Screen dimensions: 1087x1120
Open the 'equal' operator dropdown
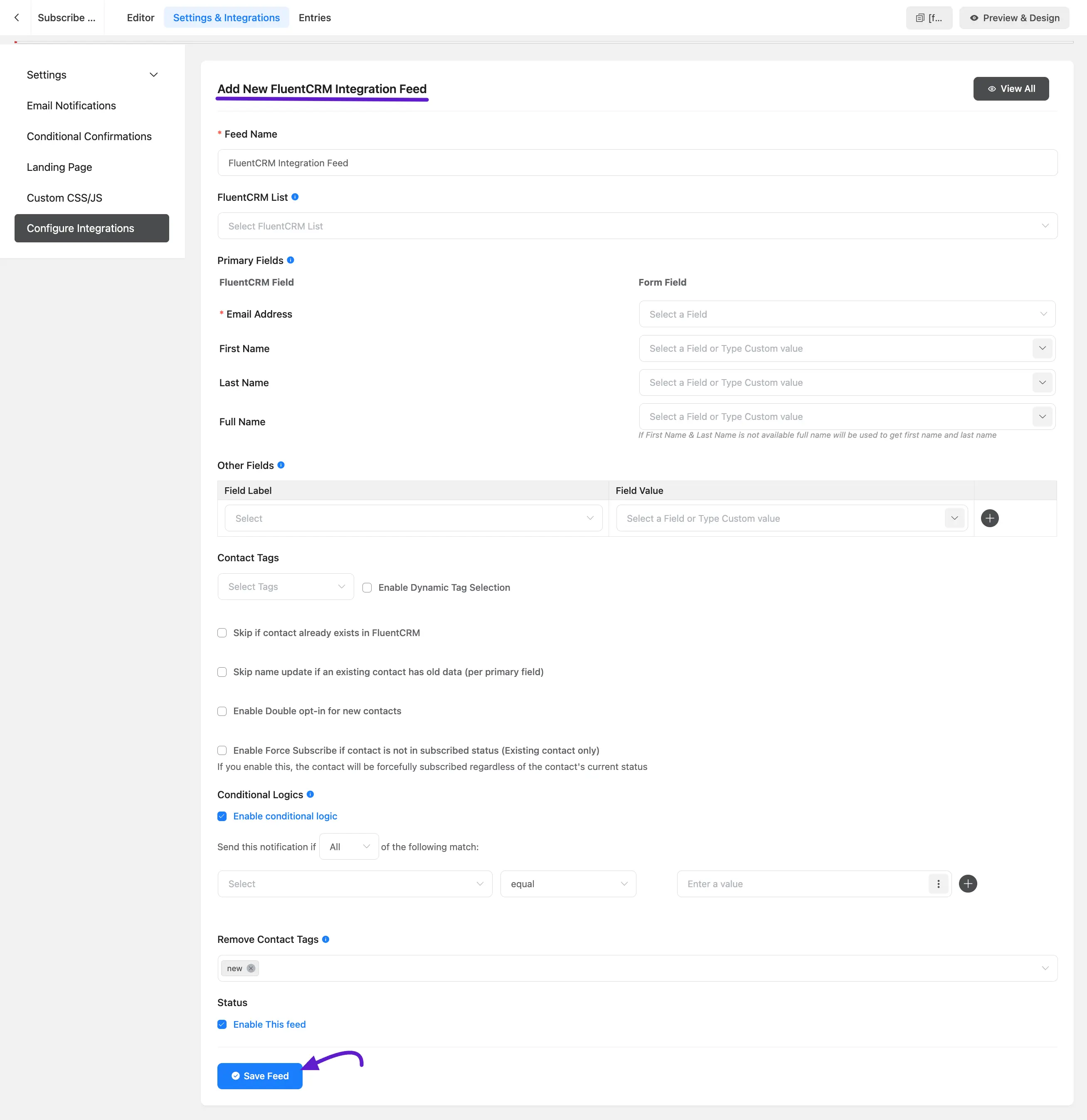pos(568,884)
